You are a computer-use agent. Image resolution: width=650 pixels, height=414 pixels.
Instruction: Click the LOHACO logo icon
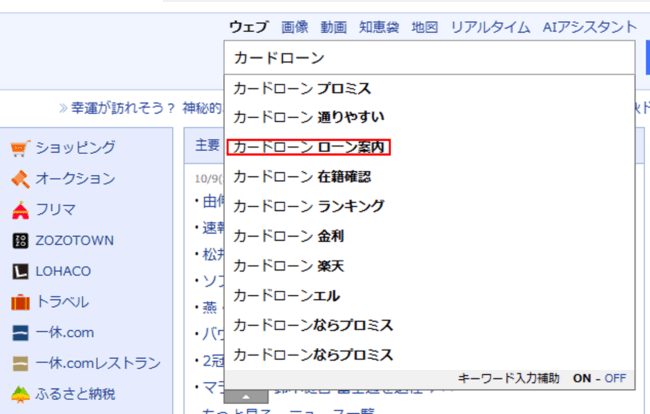click(20, 271)
